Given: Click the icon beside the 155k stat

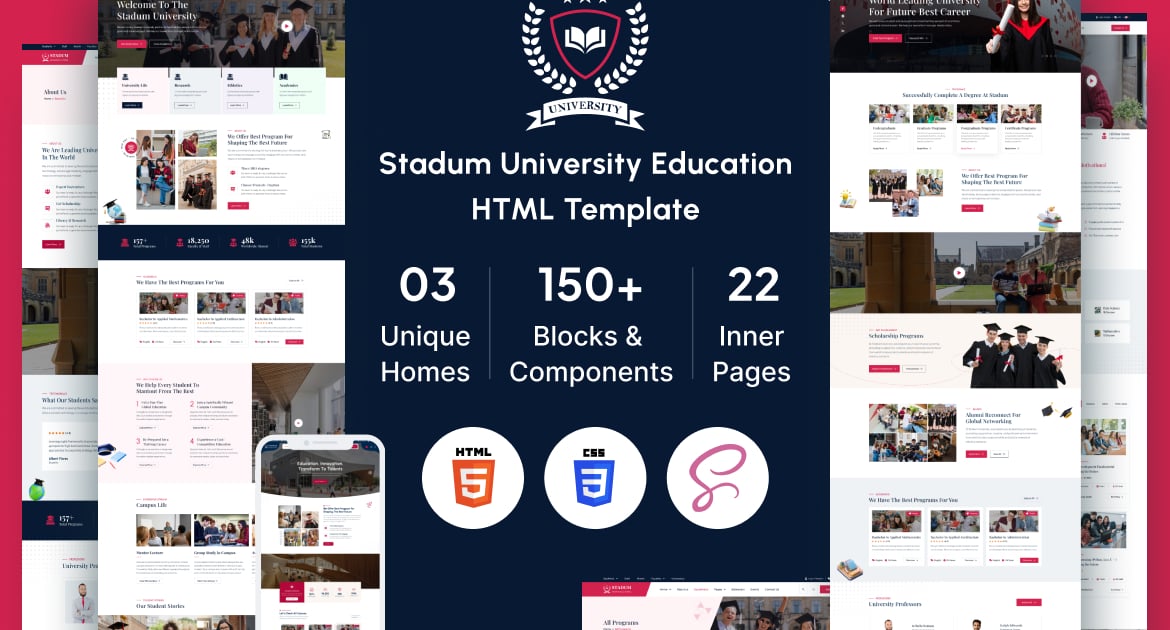Looking at the screenshot, I should pyautogui.click(x=292, y=243).
